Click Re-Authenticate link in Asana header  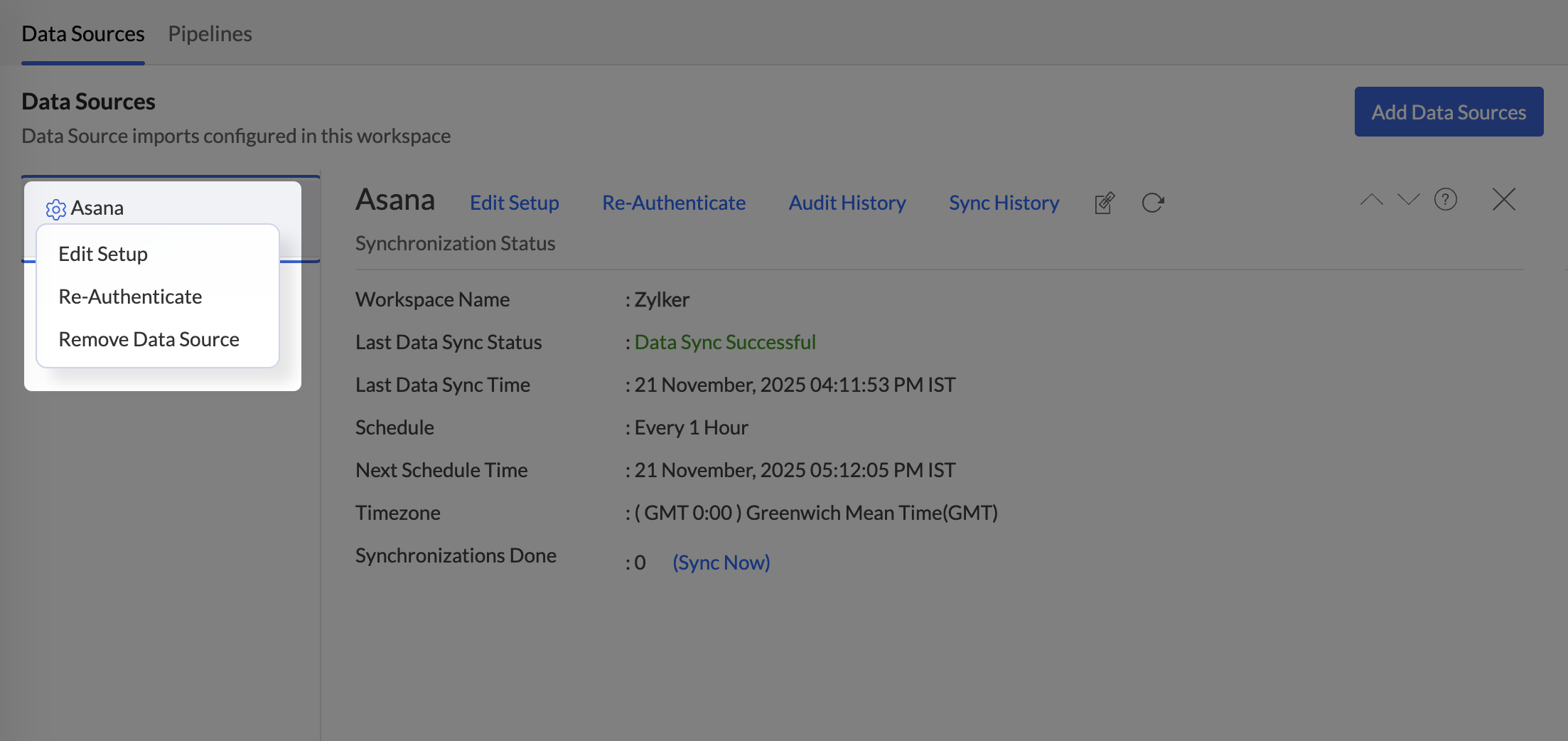click(673, 203)
